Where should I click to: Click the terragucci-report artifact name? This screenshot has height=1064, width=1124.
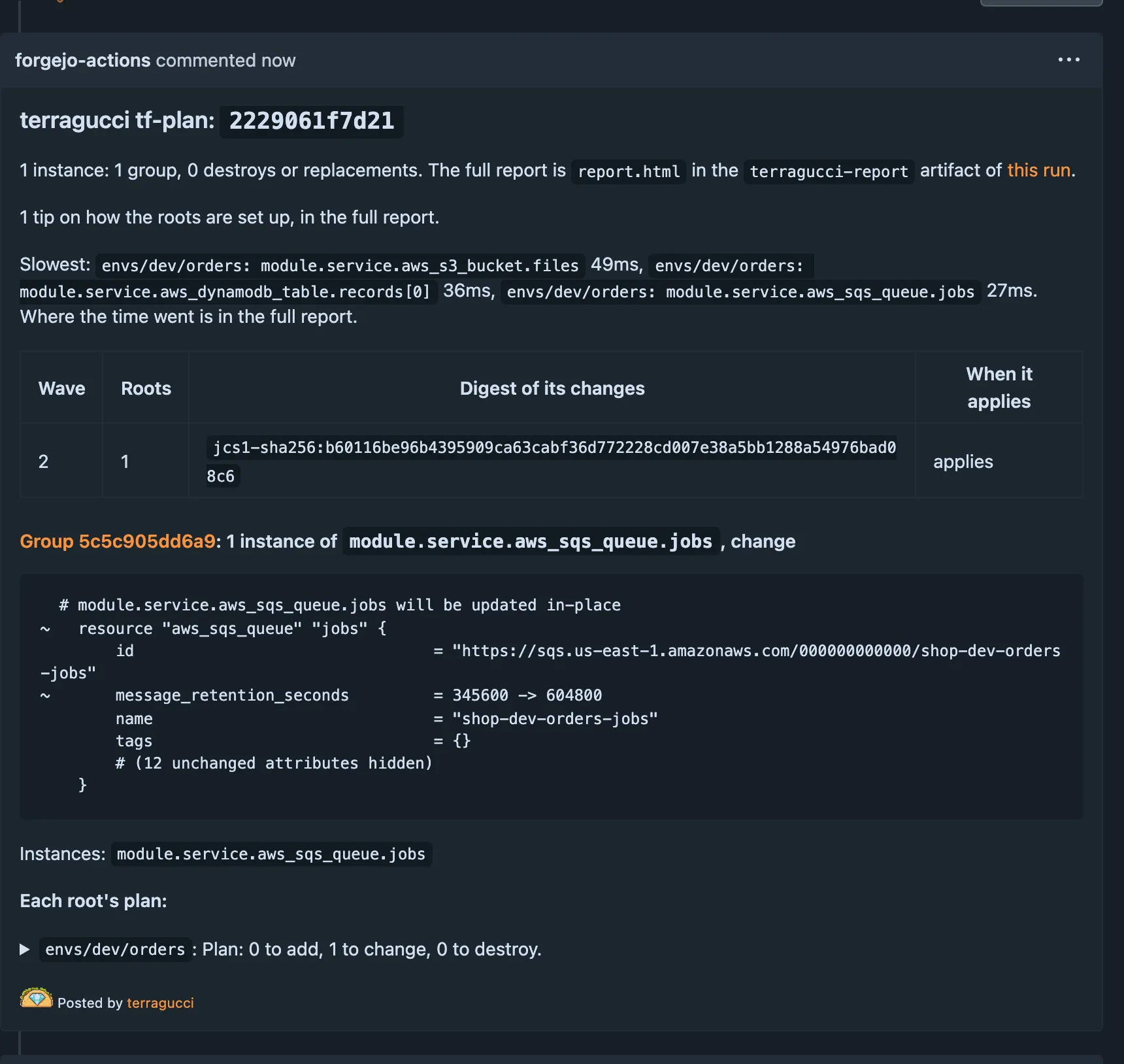829,171
